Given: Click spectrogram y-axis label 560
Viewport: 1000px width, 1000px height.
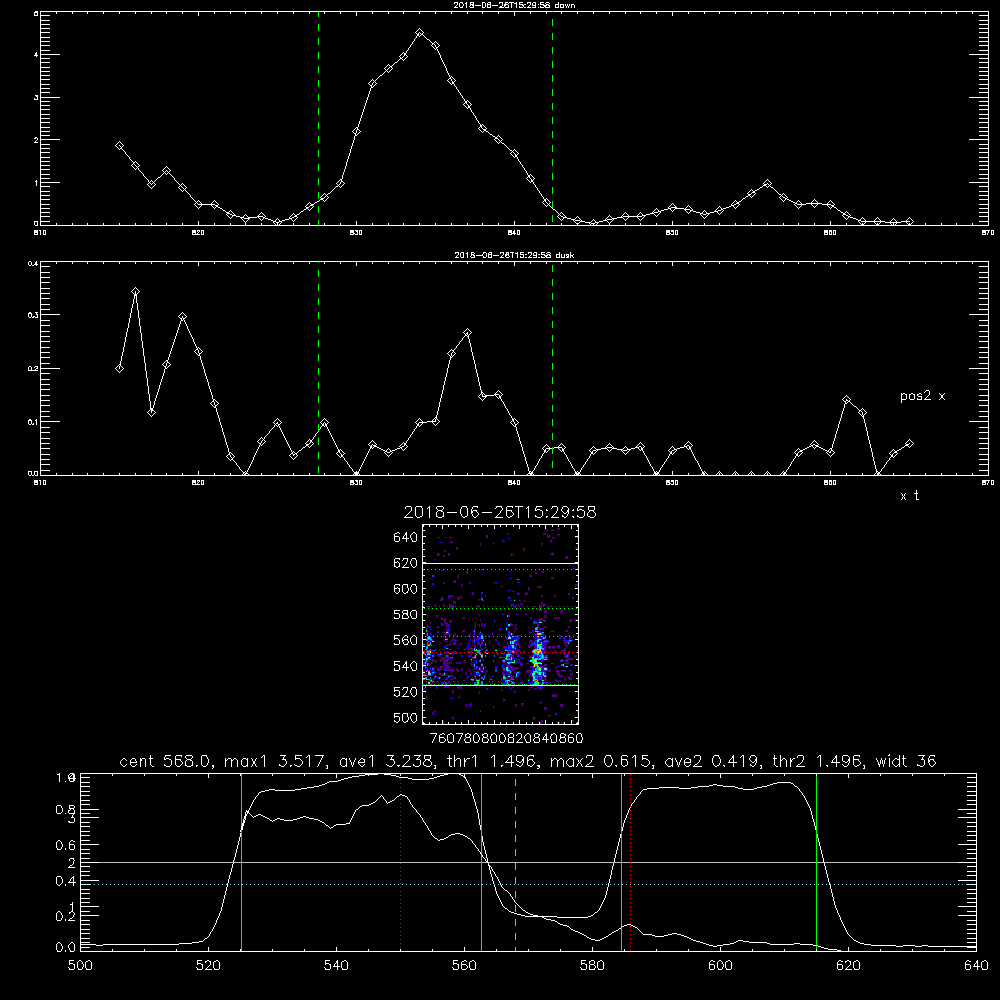Looking at the screenshot, I should click(x=406, y=640).
